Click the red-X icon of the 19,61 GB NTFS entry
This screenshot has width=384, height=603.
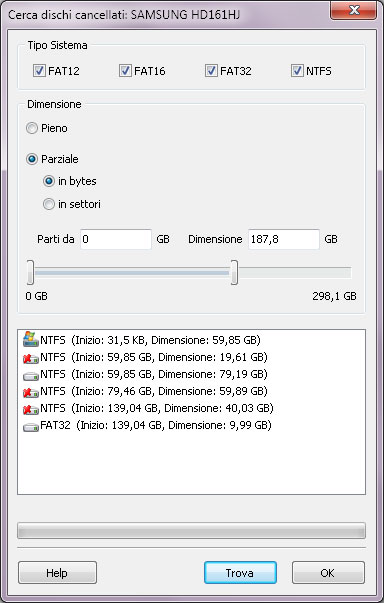pos(31,358)
